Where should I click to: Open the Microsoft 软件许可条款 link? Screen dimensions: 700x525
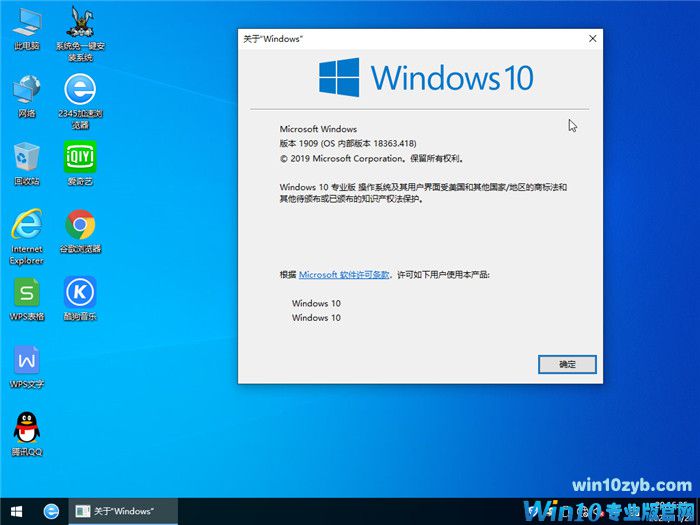click(x=344, y=274)
